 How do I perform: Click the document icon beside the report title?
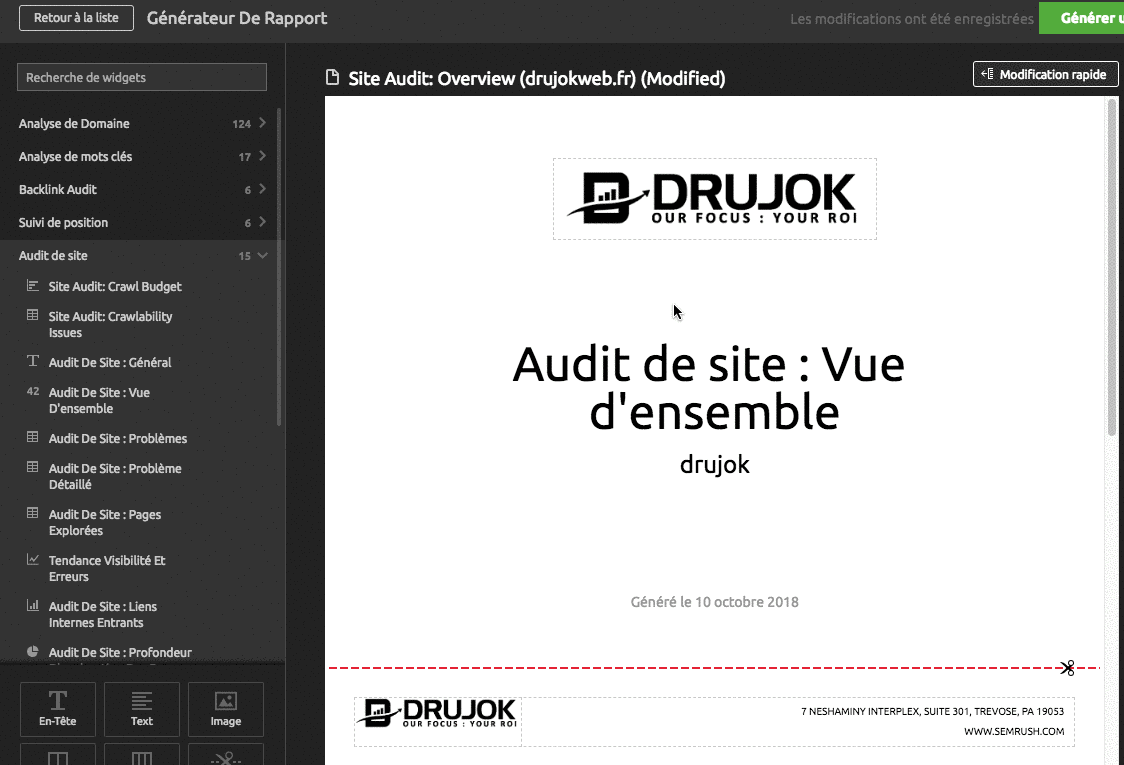click(332, 77)
